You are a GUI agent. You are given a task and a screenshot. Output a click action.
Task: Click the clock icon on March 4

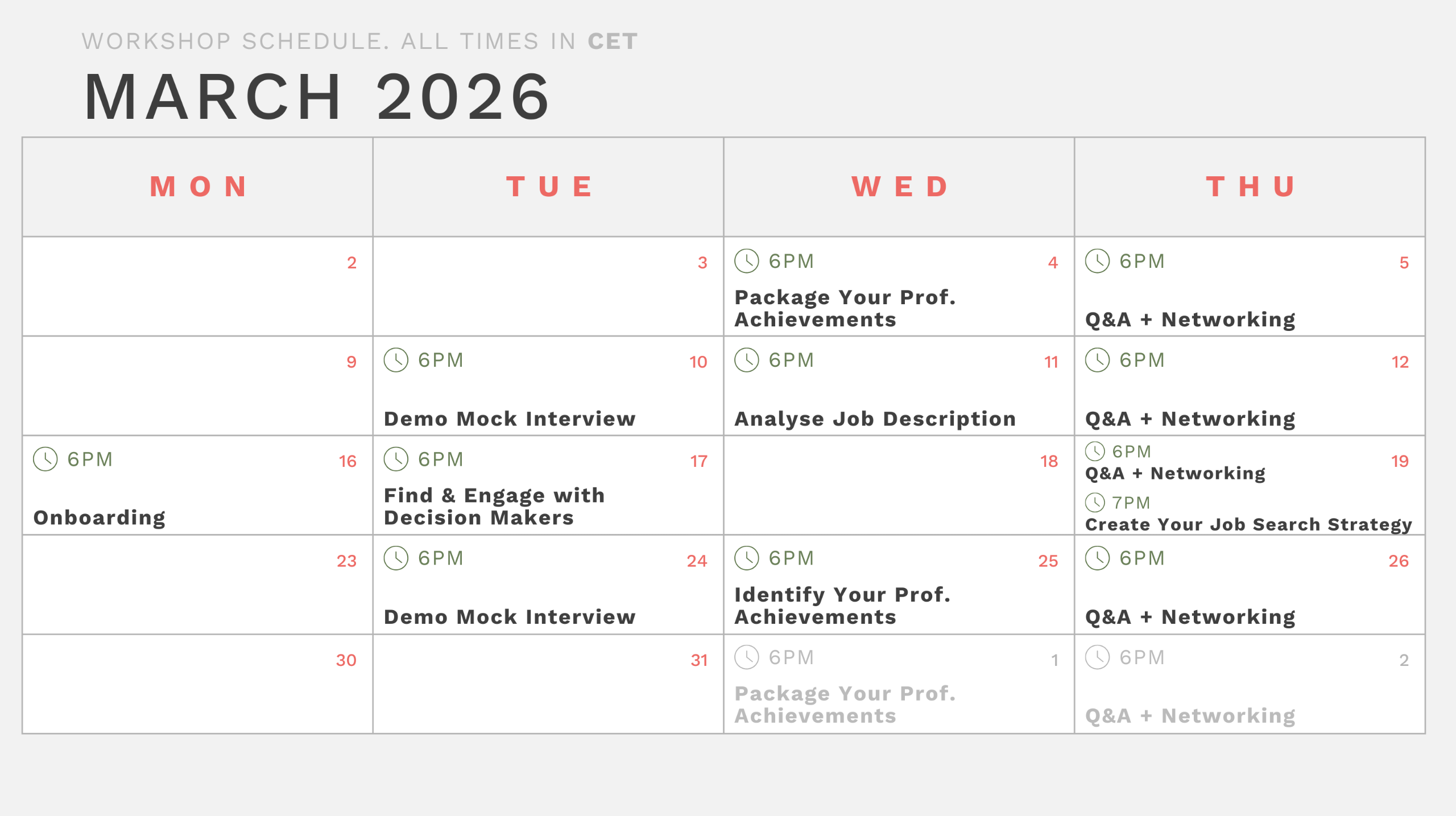(746, 261)
